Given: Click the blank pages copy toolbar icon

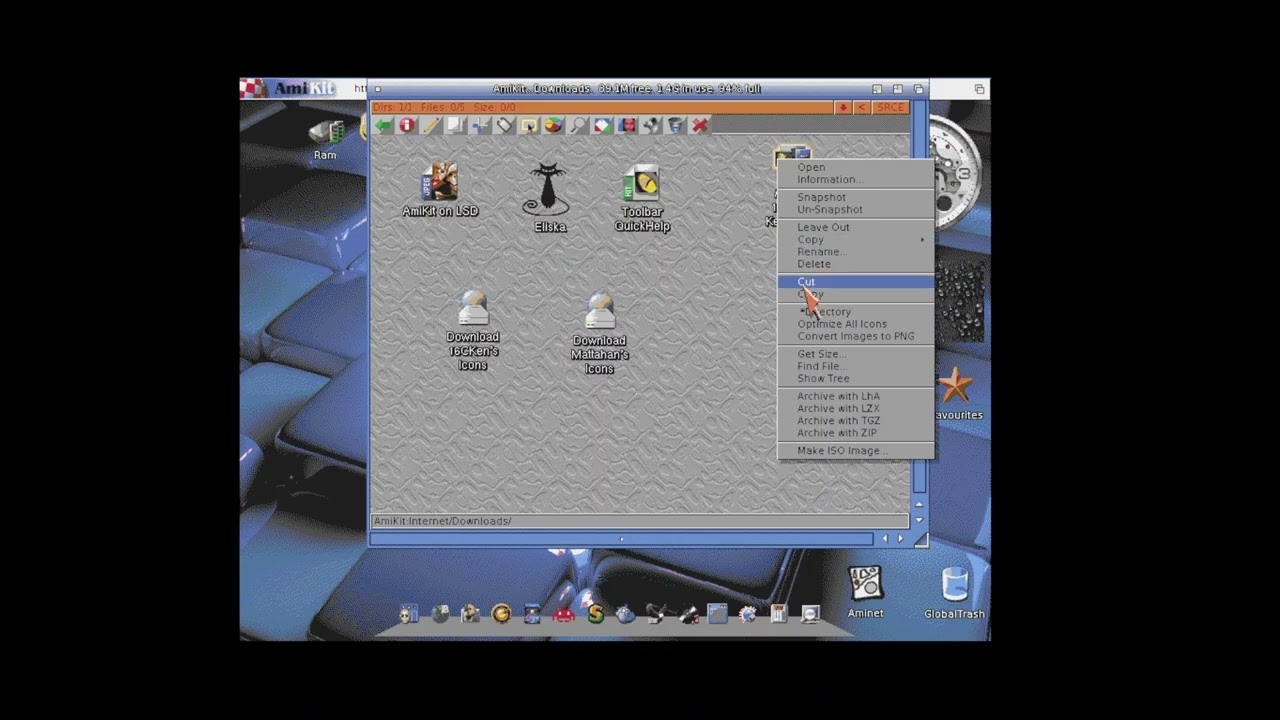Looking at the screenshot, I should pos(456,125).
